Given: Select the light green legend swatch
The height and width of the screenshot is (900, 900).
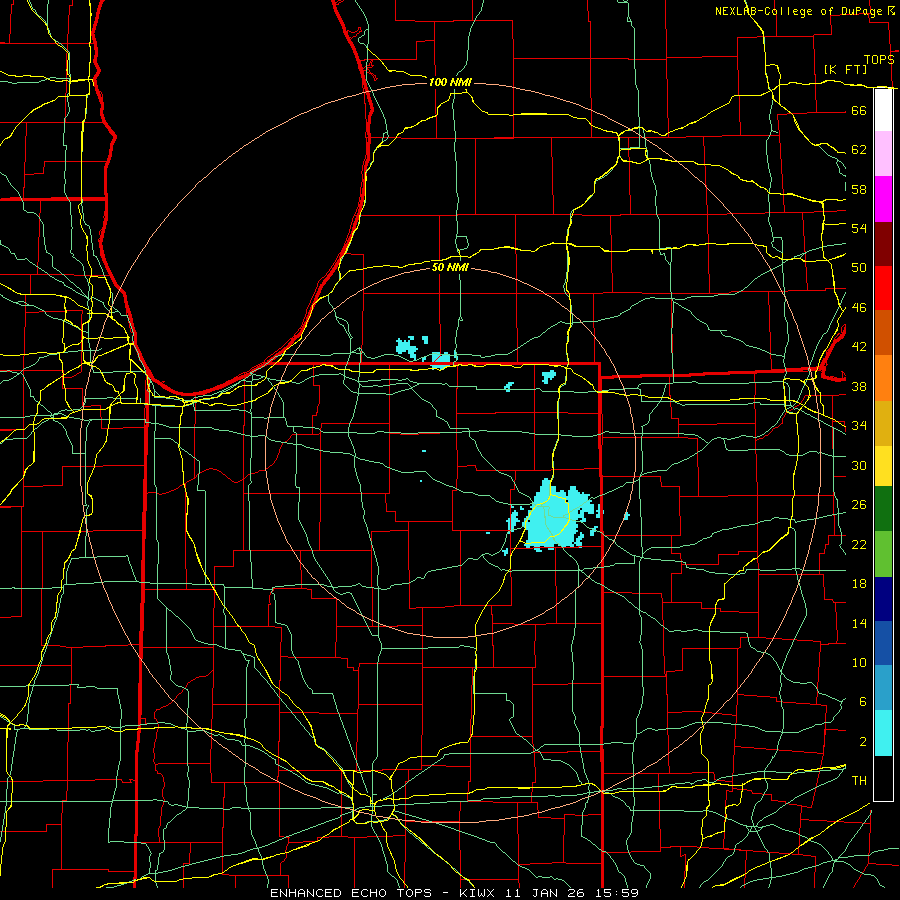Looking at the screenshot, I should click(883, 554).
